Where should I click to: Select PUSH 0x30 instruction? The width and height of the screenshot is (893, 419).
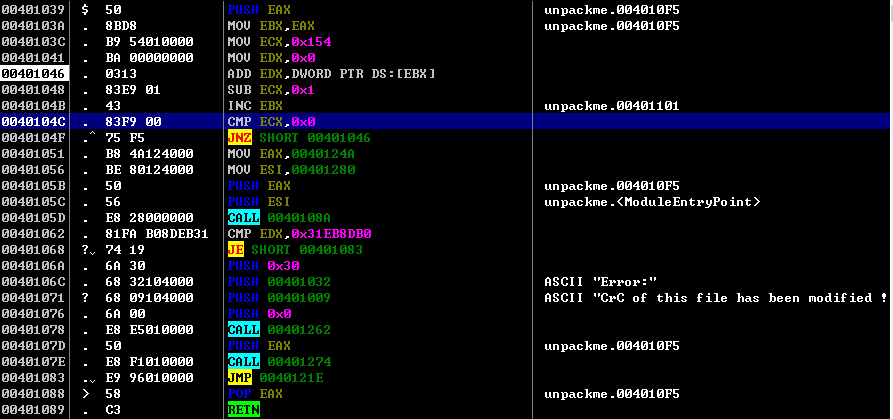point(263,265)
